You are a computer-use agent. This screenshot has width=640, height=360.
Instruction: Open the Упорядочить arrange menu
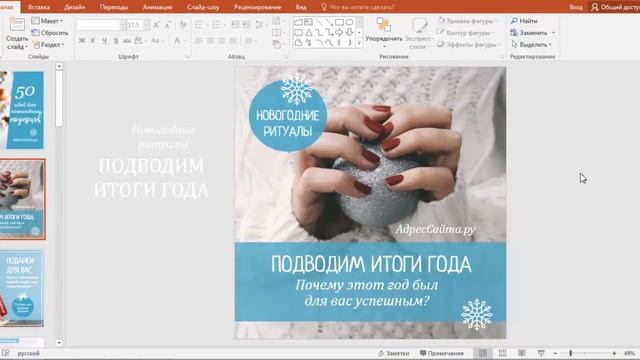click(x=384, y=32)
